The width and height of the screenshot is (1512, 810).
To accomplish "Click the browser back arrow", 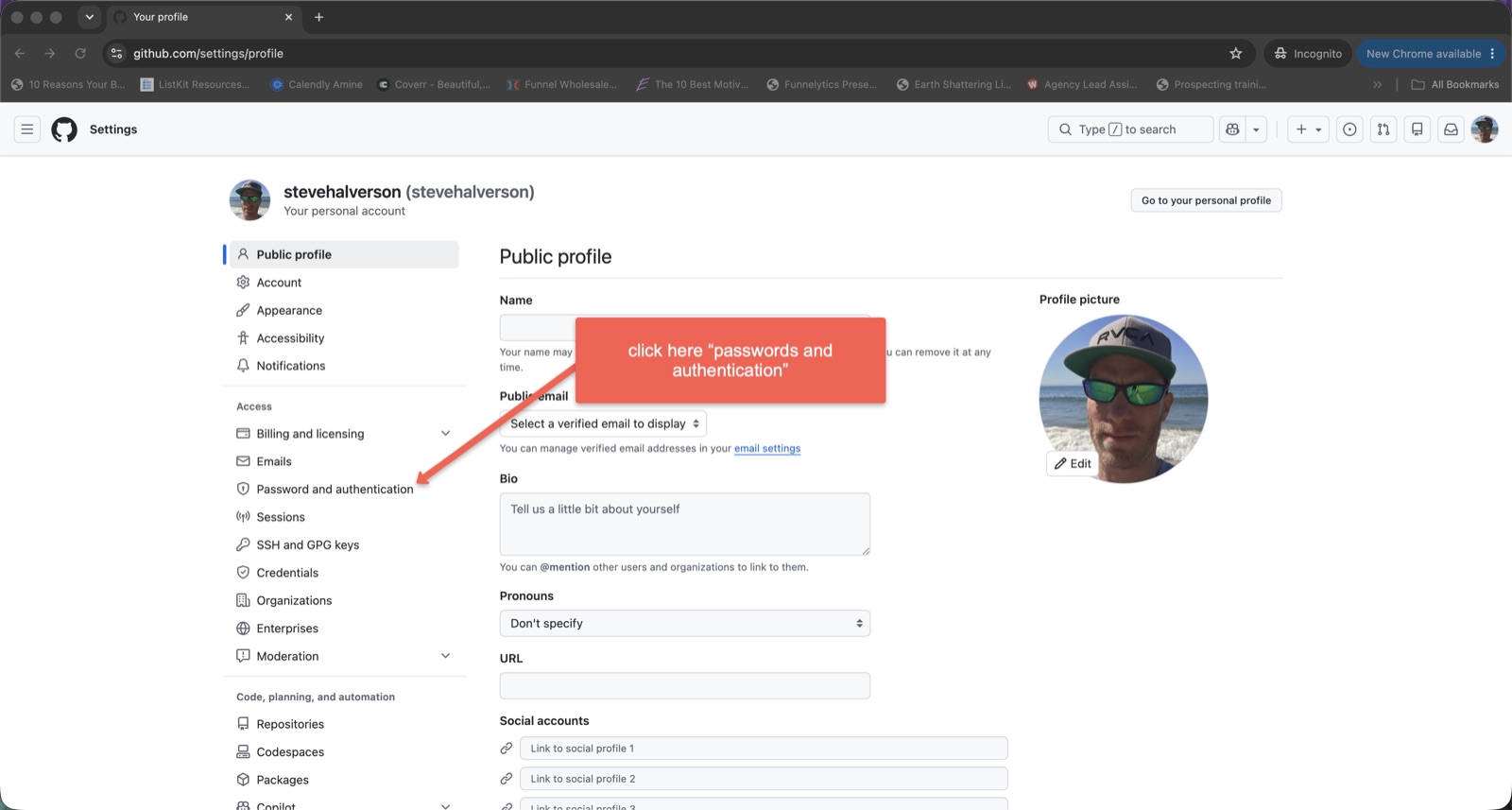I will [20, 54].
